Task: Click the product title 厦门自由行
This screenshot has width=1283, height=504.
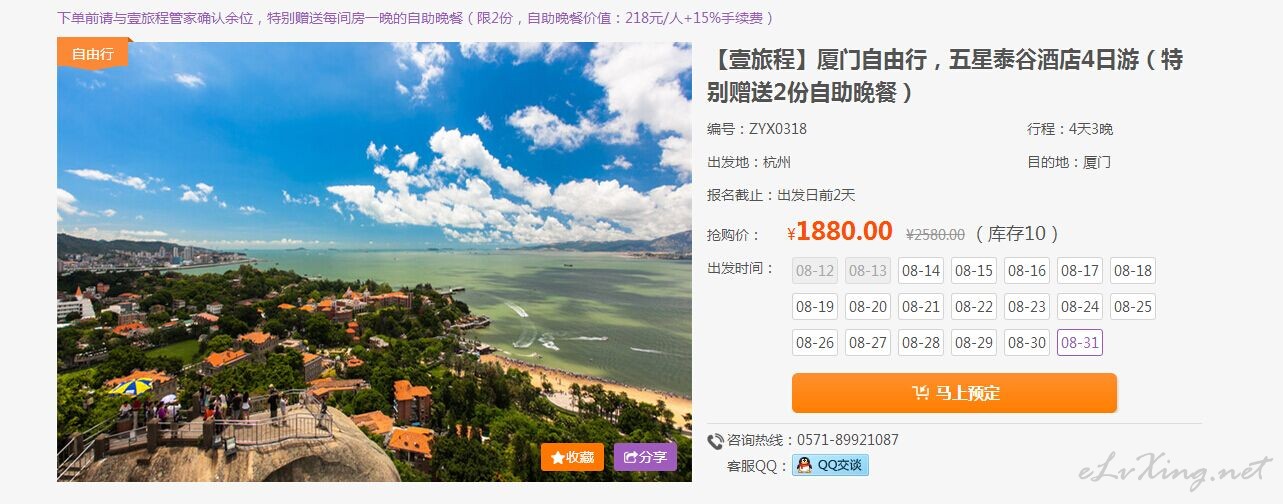Action: pos(945,76)
